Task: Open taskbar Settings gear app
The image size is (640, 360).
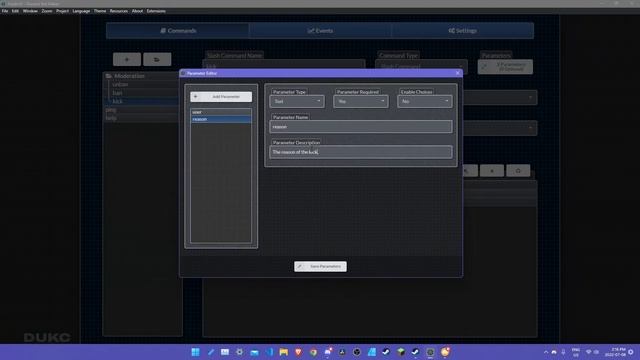Action: (240, 352)
